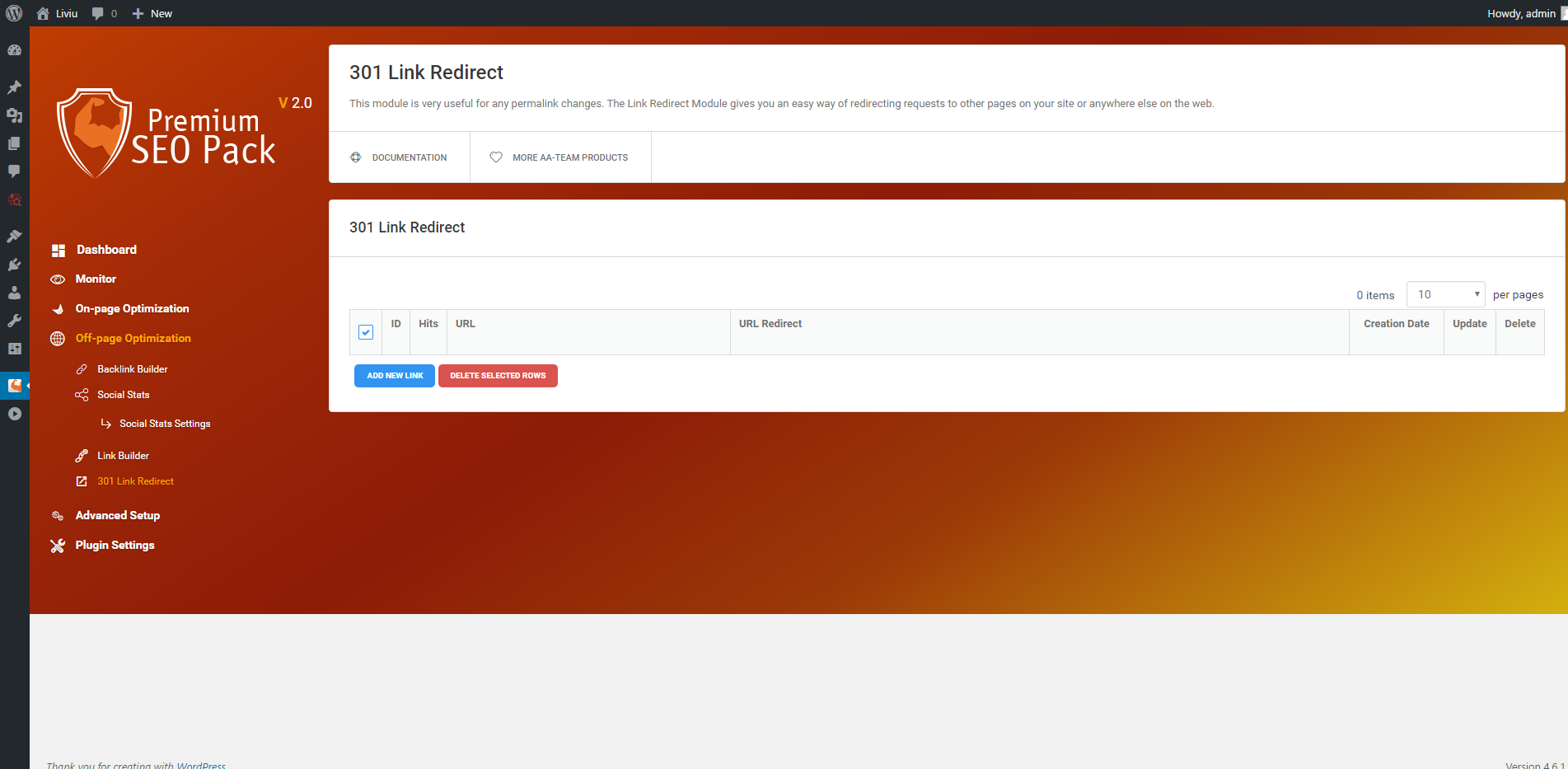The height and width of the screenshot is (769, 1568).
Task: Click the 301 Link Redirect external-link icon
Action: pos(82,481)
